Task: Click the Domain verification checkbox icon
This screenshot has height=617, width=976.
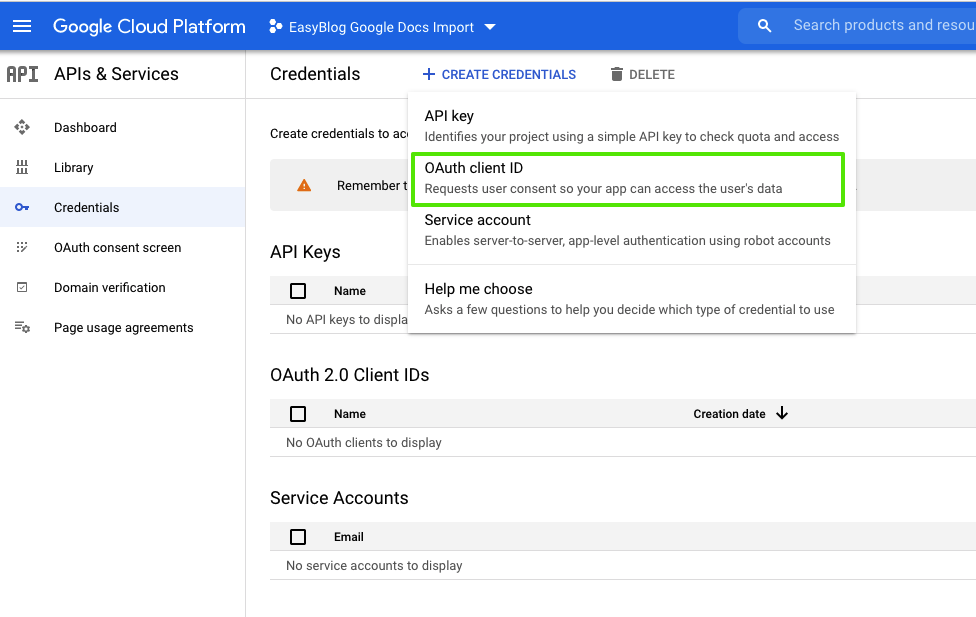Action: [22, 287]
